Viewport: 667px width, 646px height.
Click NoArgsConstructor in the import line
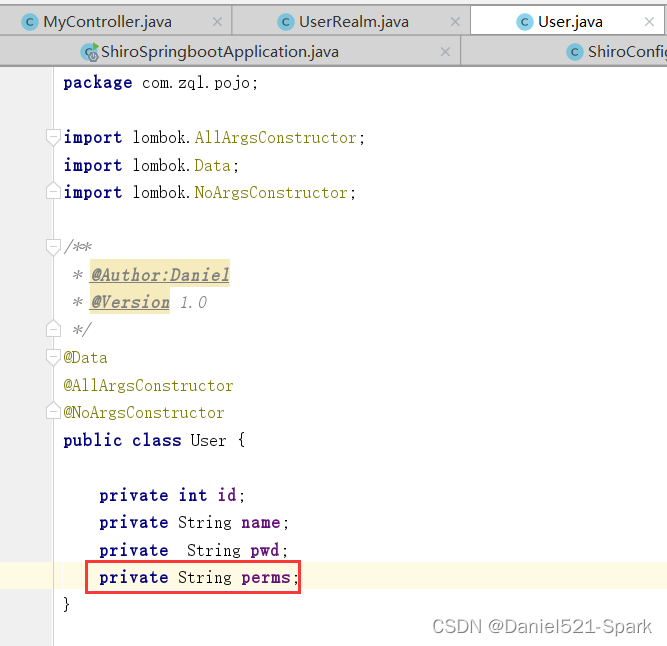click(x=271, y=193)
